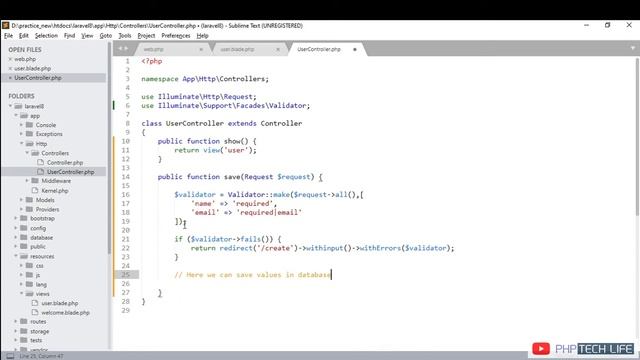Expand the public folder
This screenshot has height=360, width=640.
(16, 247)
